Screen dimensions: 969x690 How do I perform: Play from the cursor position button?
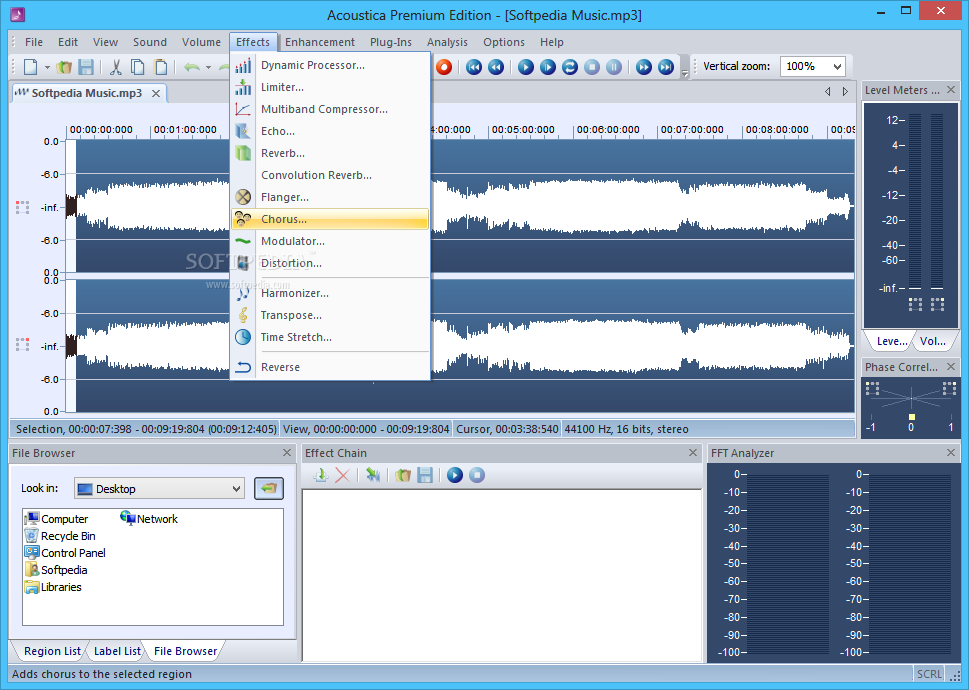[x=548, y=67]
